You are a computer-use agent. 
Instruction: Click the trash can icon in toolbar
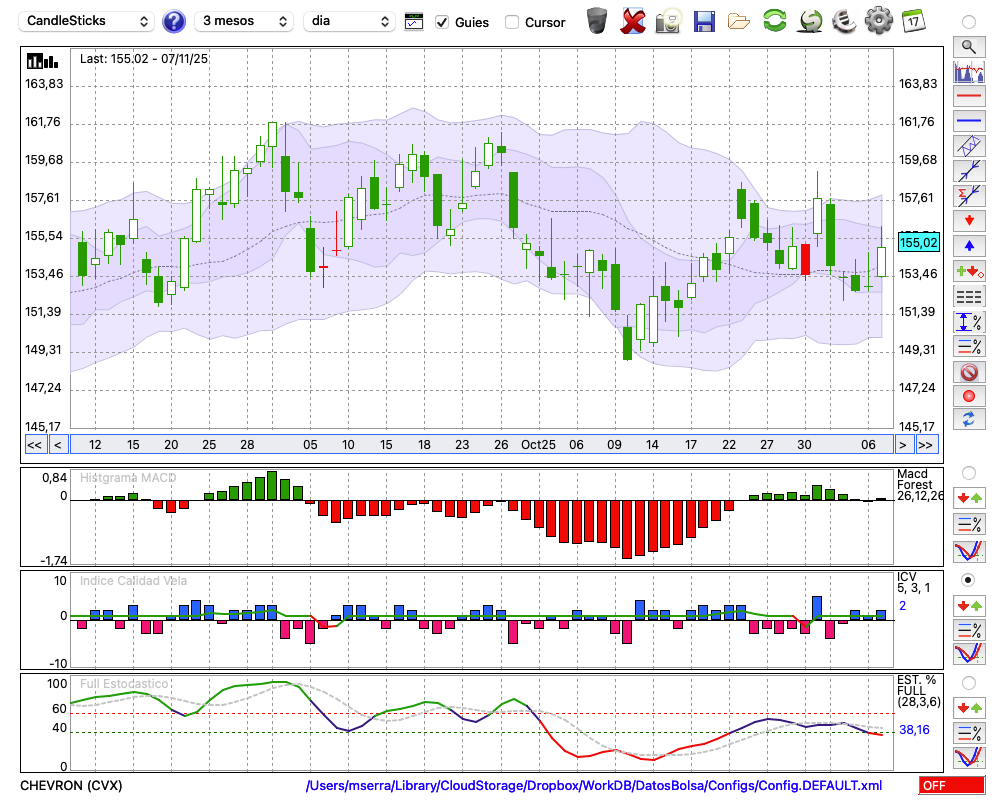[x=597, y=21]
